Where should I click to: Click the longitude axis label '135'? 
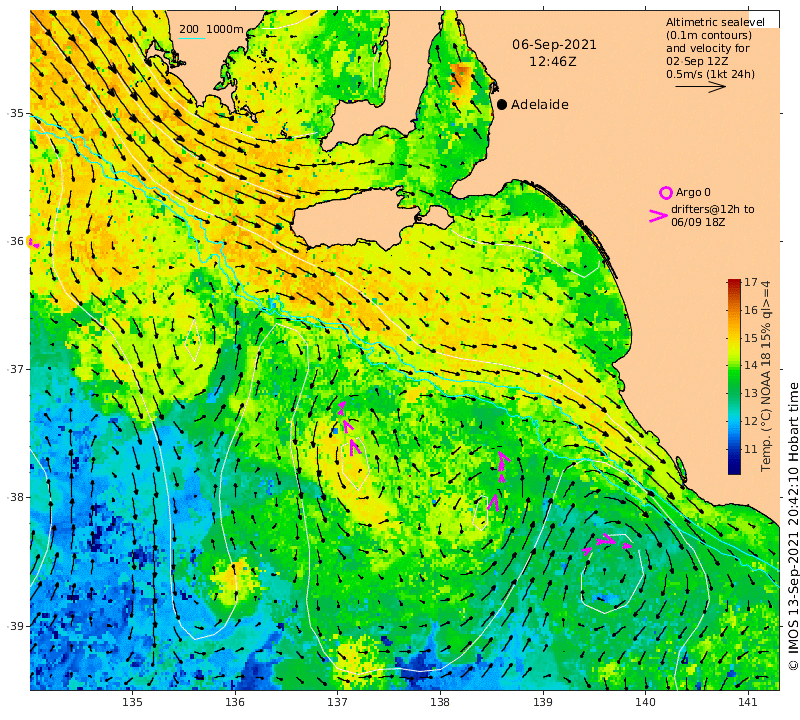[132, 702]
